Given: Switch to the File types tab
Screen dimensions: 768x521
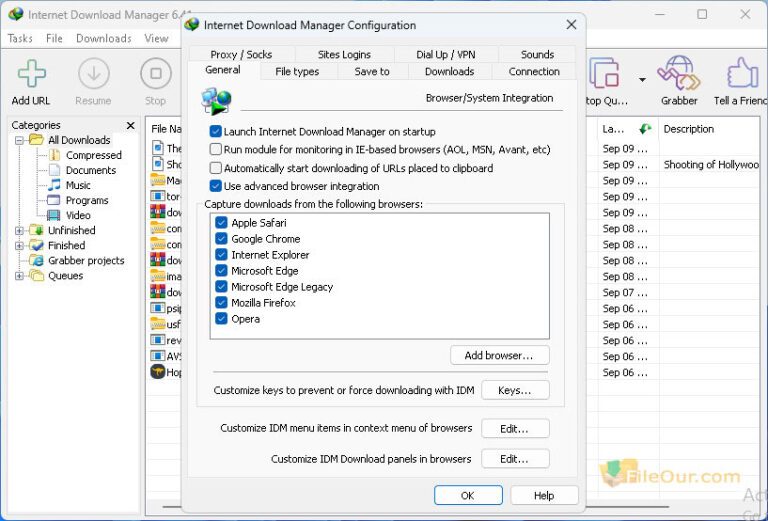Looking at the screenshot, I should click(297, 71).
